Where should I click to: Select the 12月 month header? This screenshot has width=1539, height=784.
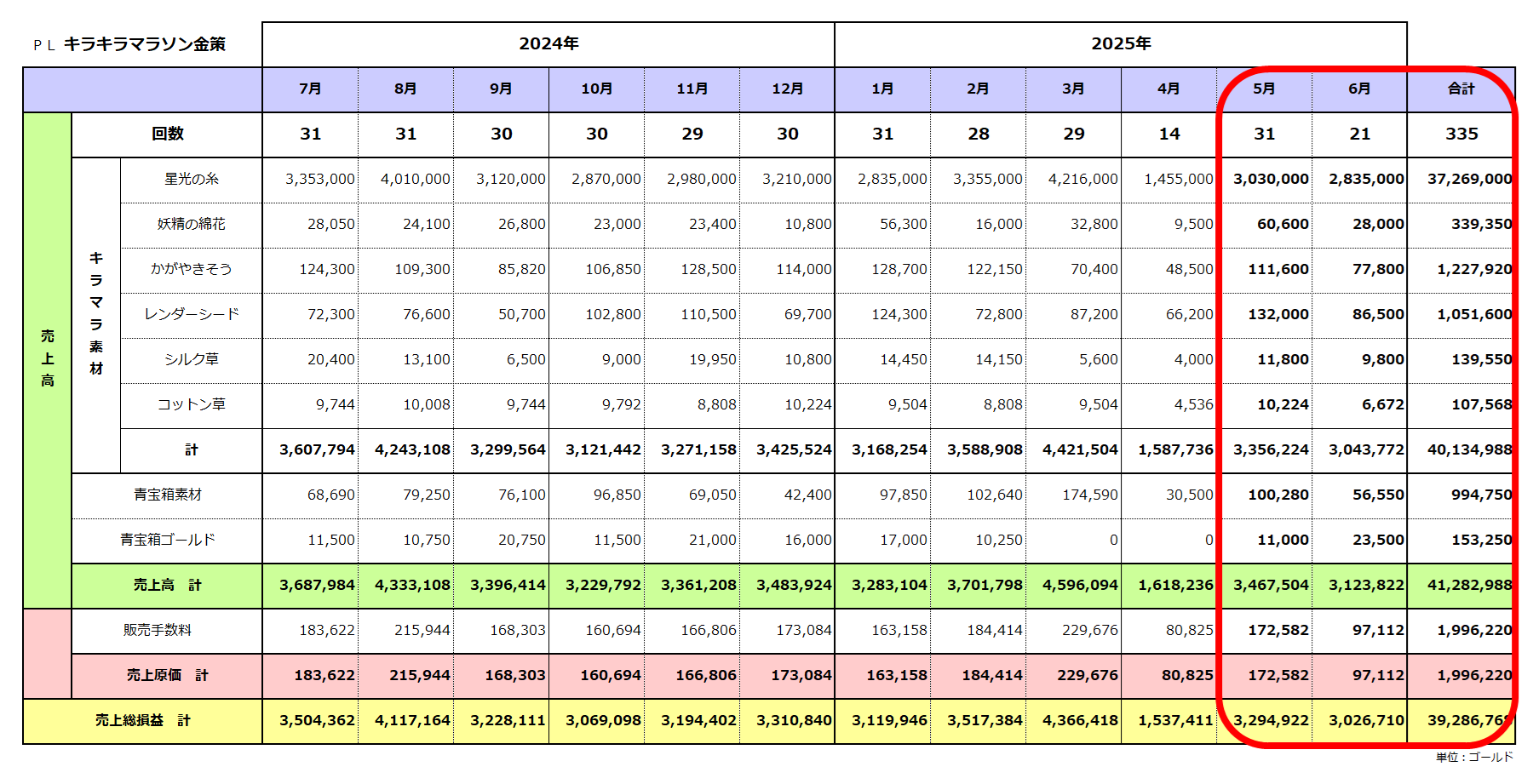(x=787, y=89)
